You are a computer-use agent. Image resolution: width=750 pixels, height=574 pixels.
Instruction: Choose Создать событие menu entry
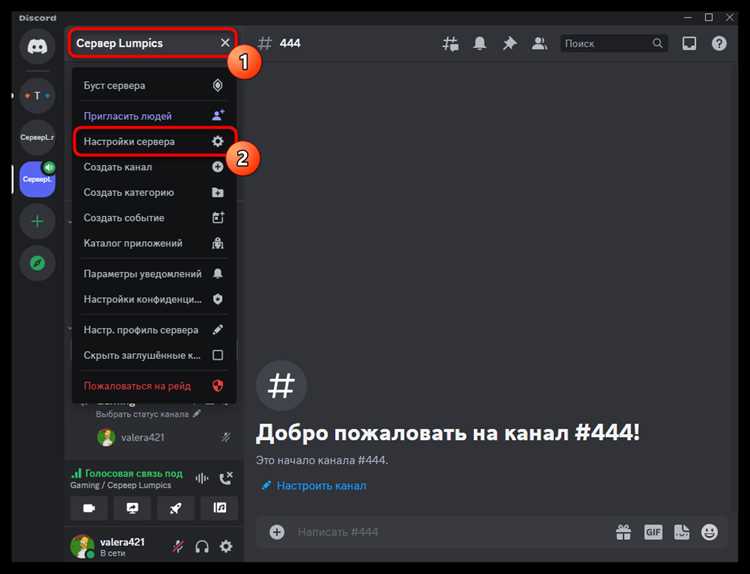click(x=154, y=218)
